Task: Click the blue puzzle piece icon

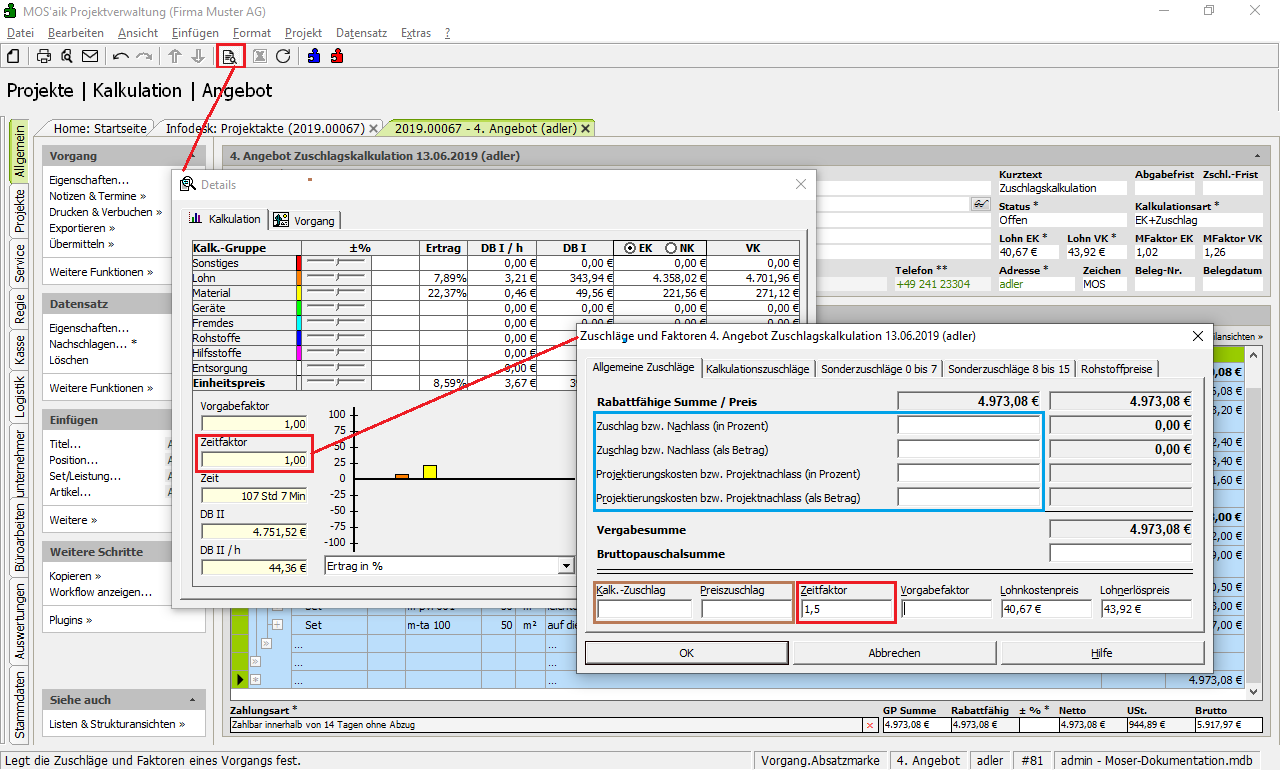Action: pos(314,56)
